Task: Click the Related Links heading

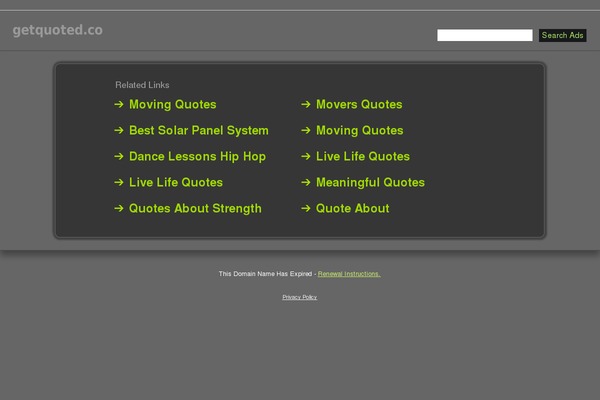Action: 142,85
